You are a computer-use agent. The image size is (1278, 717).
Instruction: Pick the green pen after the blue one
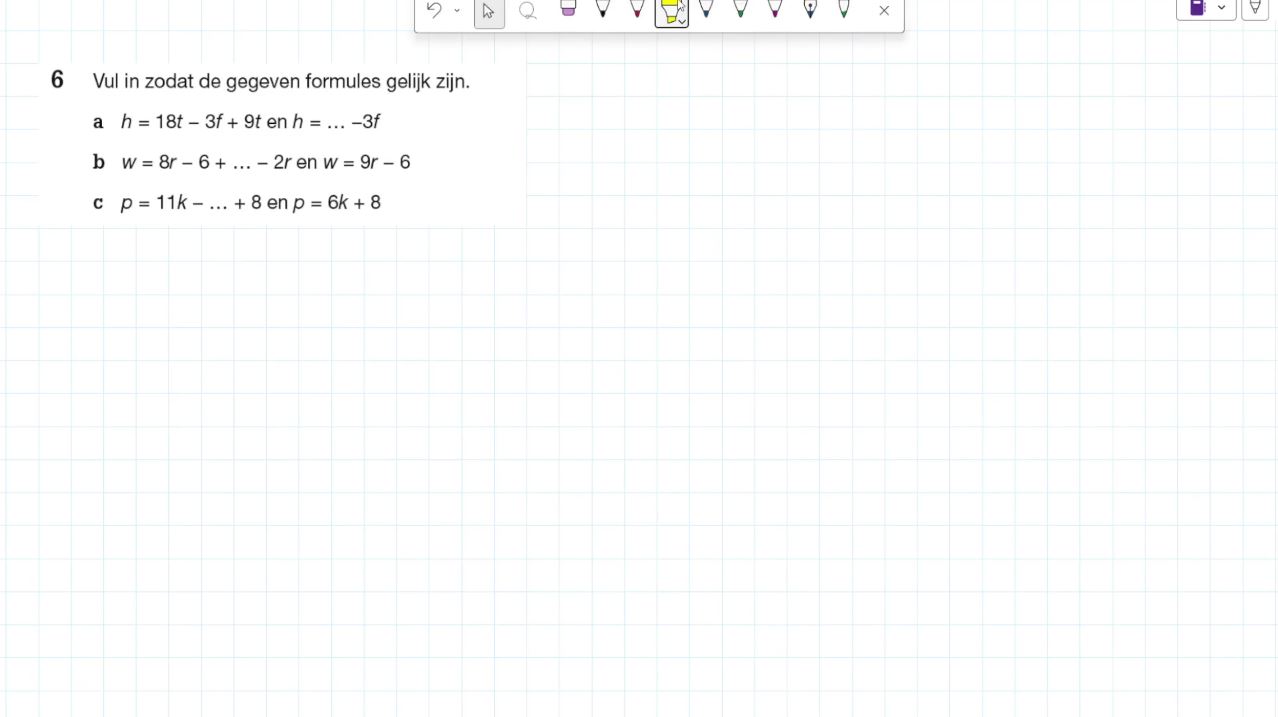(x=740, y=9)
